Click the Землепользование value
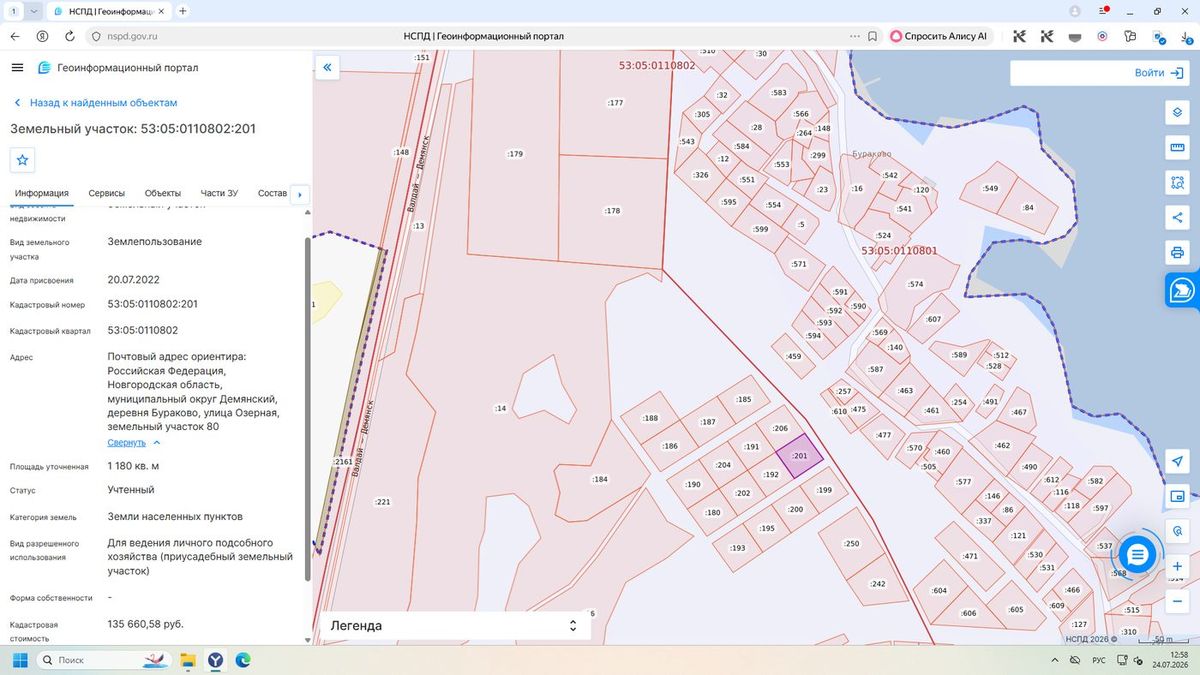The height and width of the screenshot is (675, 1200). pos(155,242)
